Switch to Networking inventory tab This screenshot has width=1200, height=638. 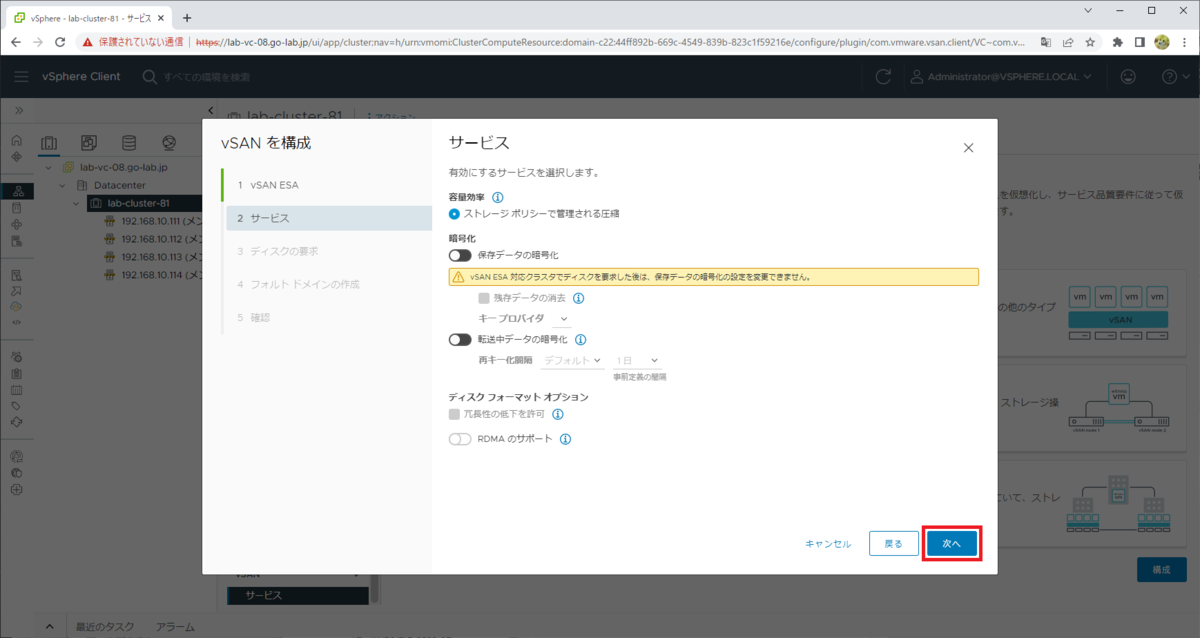click(169, 143)
